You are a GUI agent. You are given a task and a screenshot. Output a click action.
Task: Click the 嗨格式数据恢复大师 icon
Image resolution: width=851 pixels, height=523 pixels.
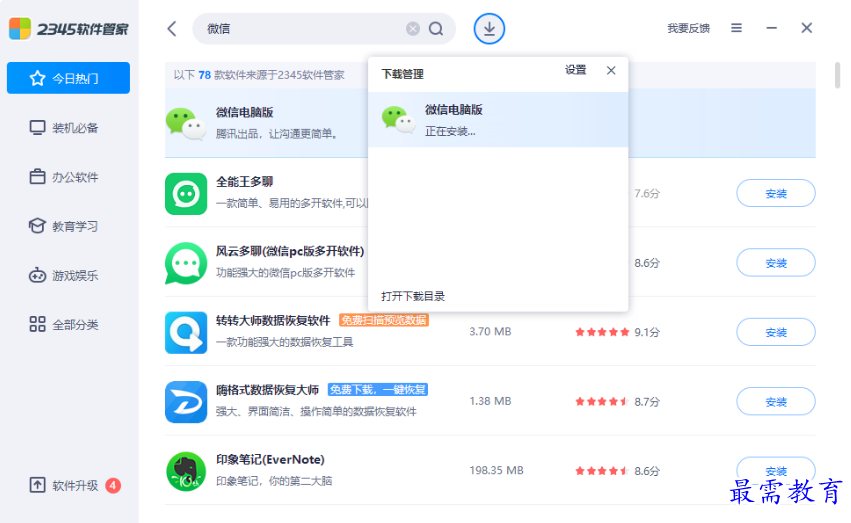(186, 402)
